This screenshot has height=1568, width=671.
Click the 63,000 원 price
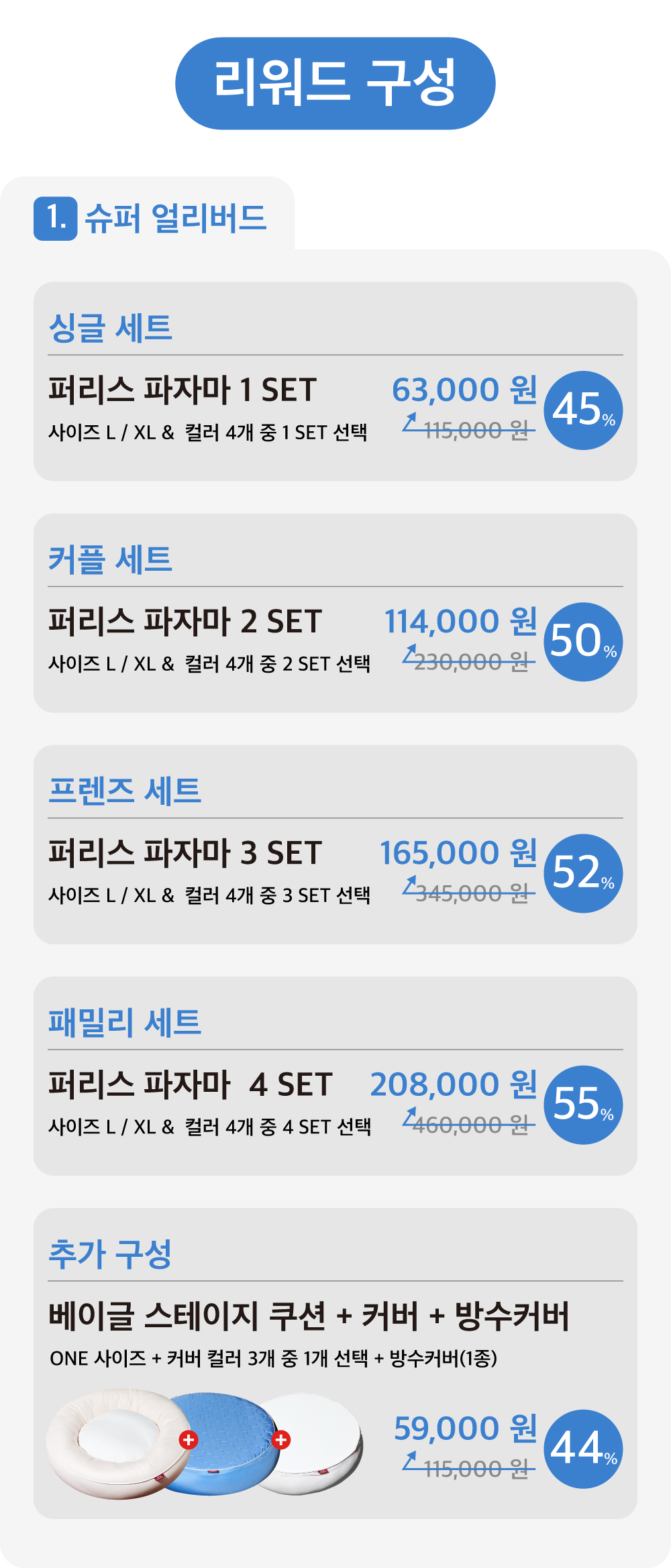464,390
